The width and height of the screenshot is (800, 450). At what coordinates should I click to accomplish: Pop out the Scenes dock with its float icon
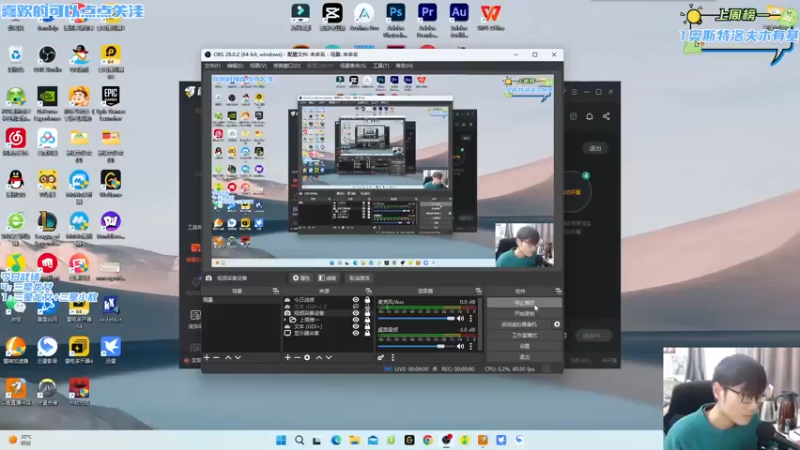tap(276, 291)
